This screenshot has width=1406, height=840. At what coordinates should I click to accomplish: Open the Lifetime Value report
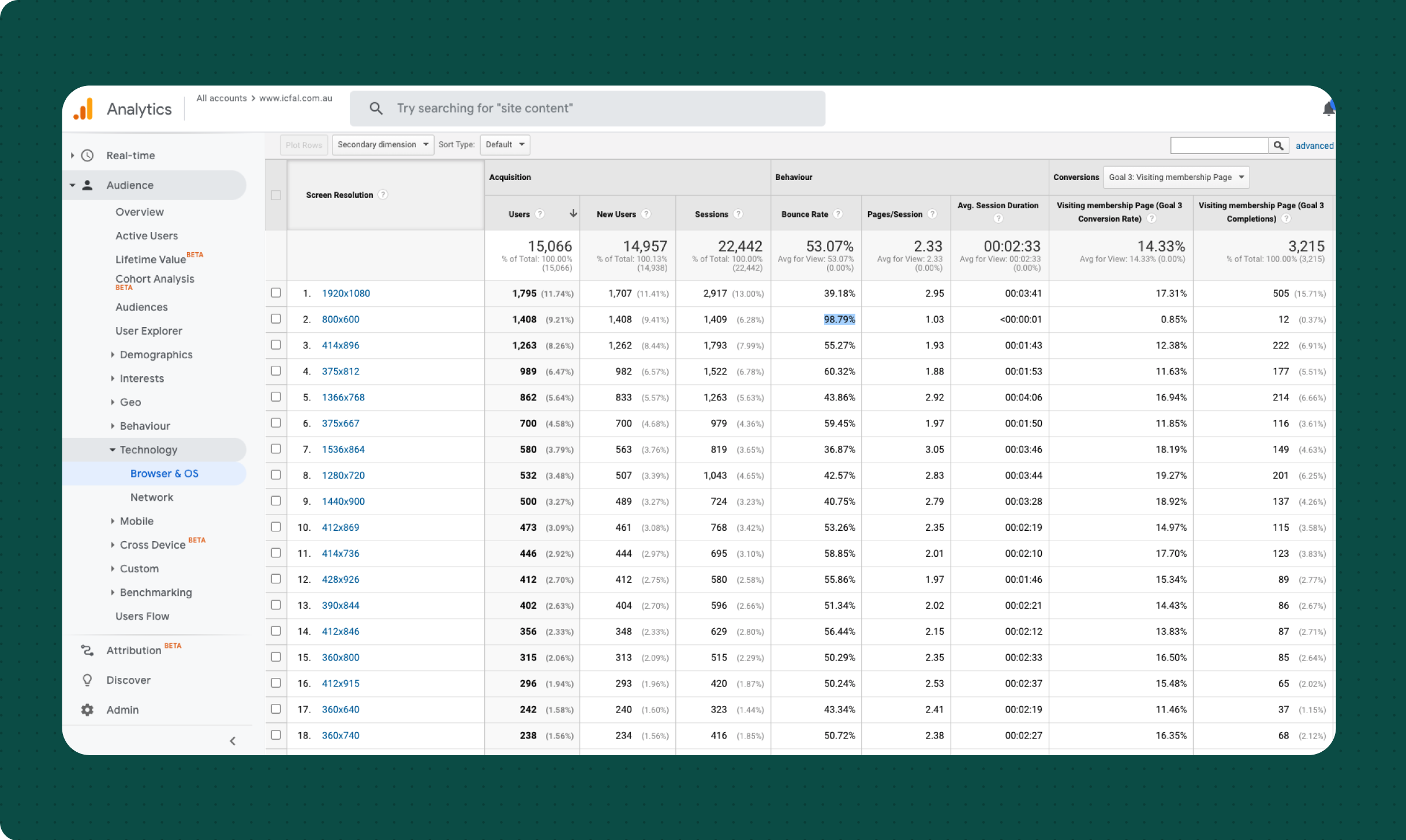click(151, 259)
